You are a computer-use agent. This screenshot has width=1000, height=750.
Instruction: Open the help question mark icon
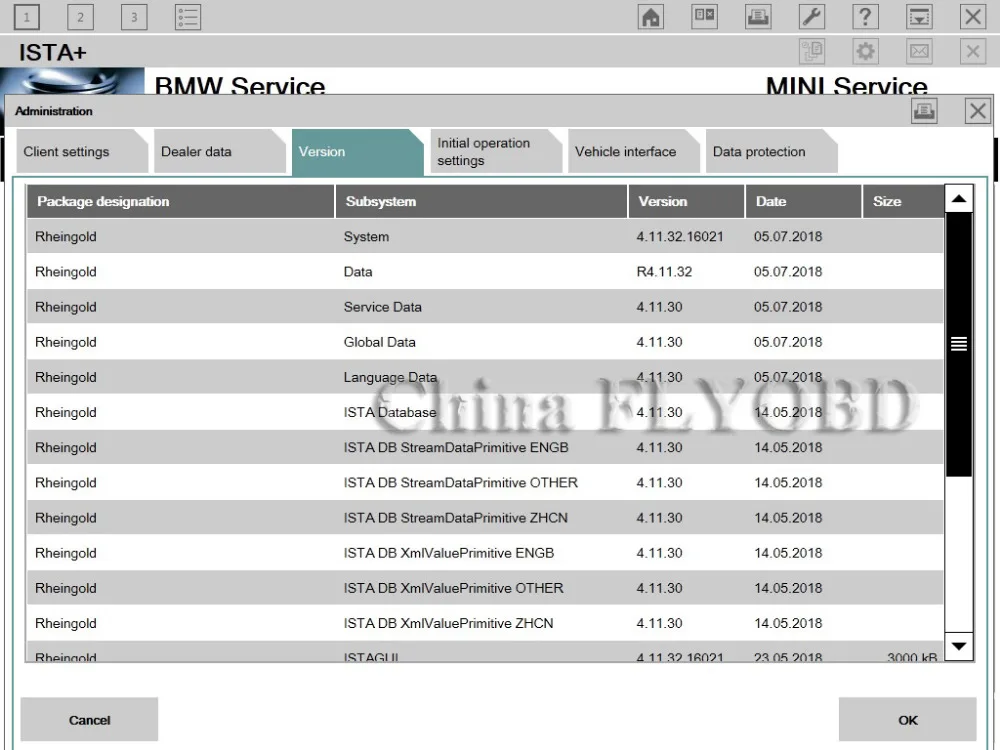pyautogui.click(x=865, y=17)
